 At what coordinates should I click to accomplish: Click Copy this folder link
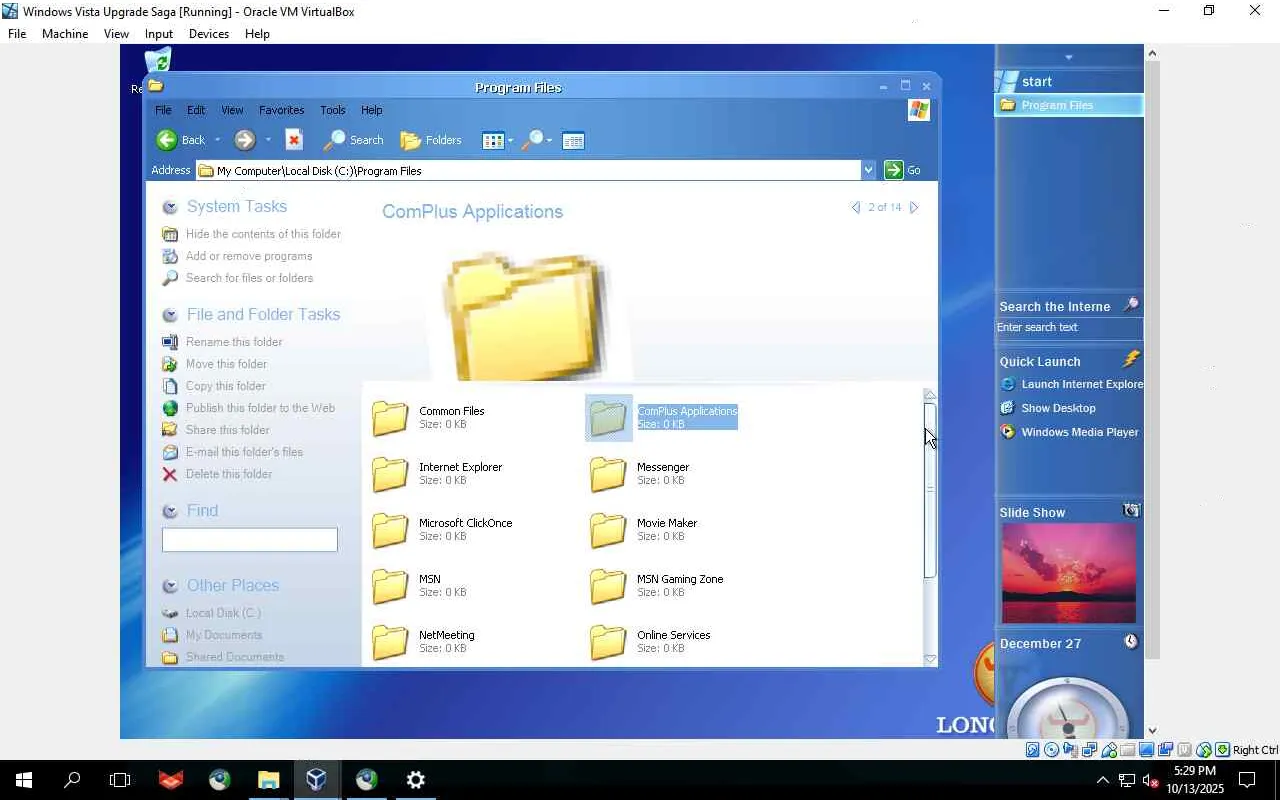(x=226, y=386)
